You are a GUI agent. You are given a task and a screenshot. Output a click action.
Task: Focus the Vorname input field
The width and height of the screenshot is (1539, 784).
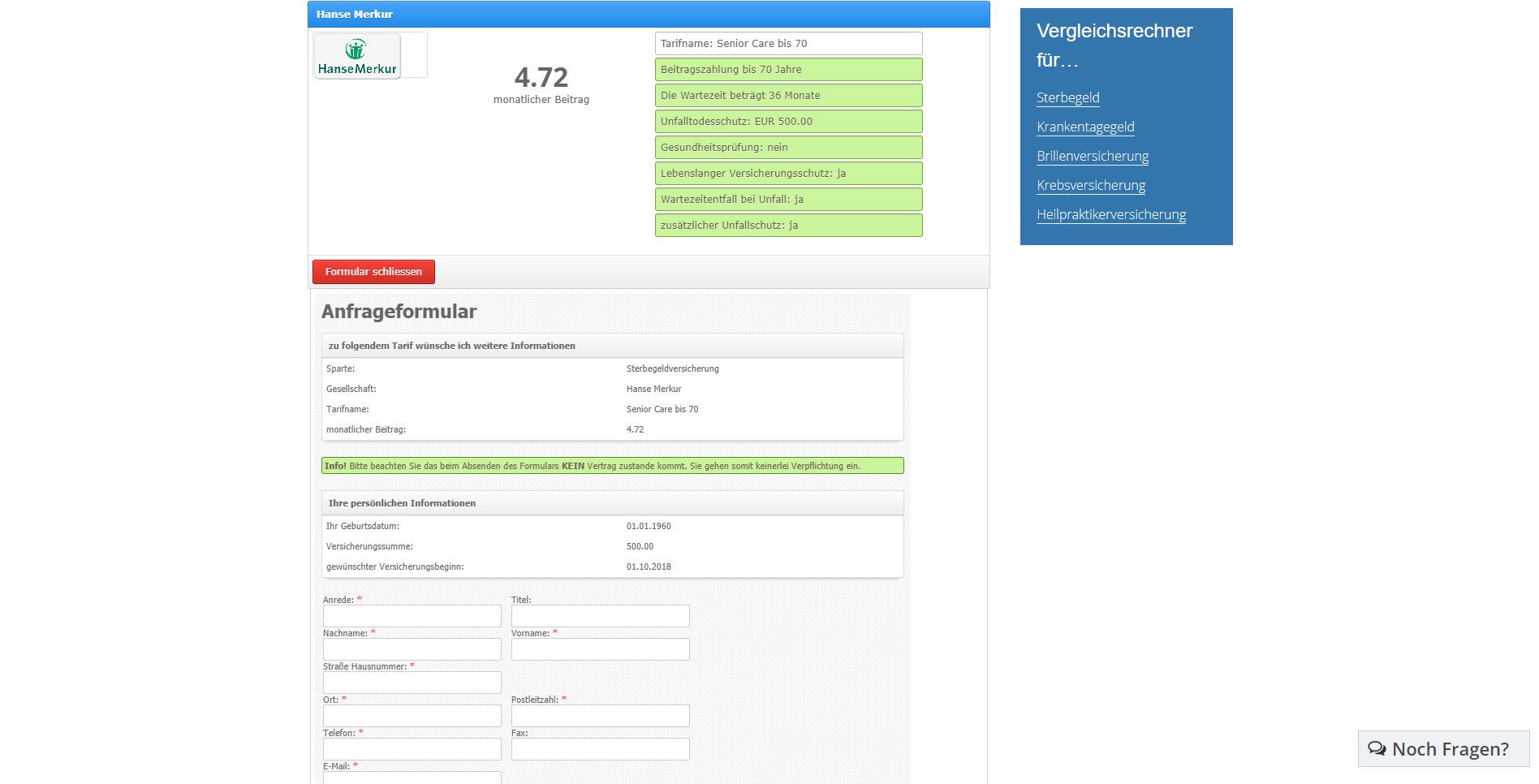click(601, 649)
